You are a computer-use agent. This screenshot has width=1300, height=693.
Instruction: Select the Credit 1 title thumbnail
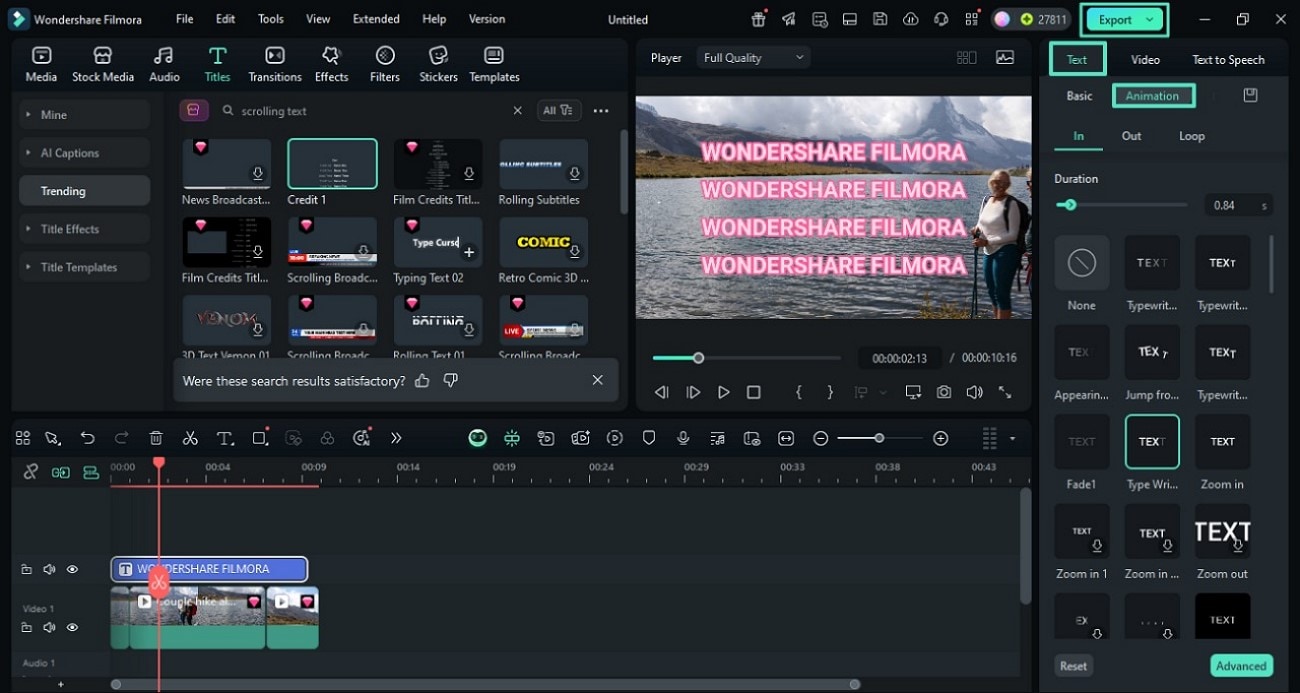pyautogui.click(x=332, y=164)
